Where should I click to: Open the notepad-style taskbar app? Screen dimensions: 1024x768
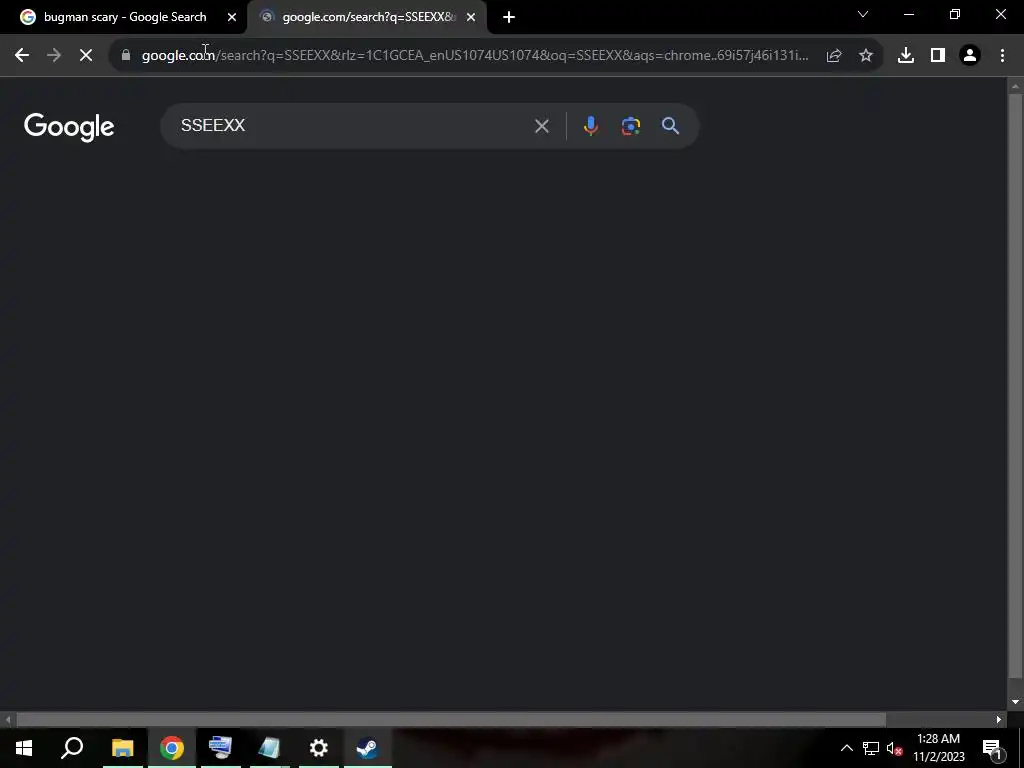click(x=269, y=748)
